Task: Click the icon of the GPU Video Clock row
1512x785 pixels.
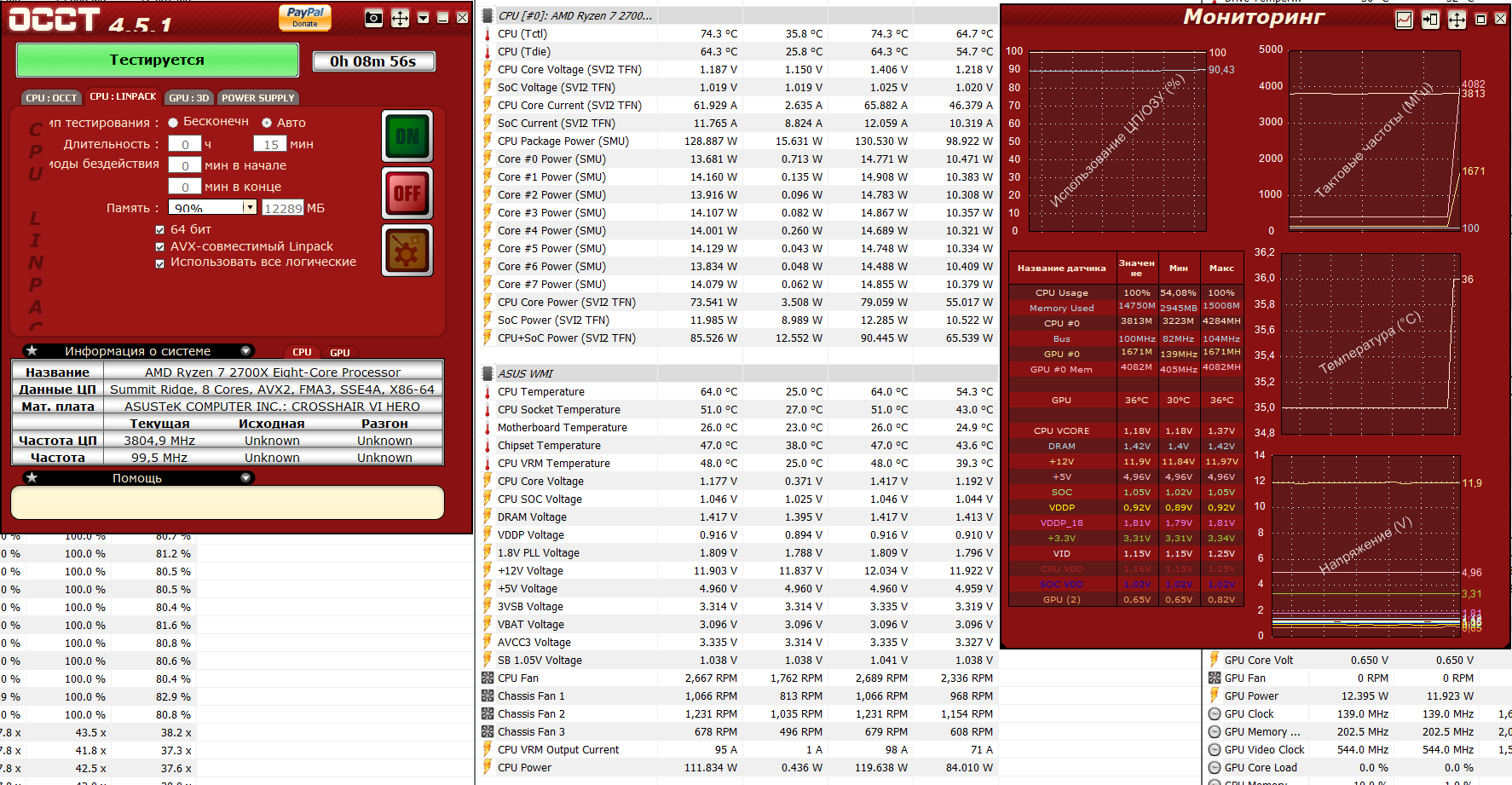Action: 1215,750
